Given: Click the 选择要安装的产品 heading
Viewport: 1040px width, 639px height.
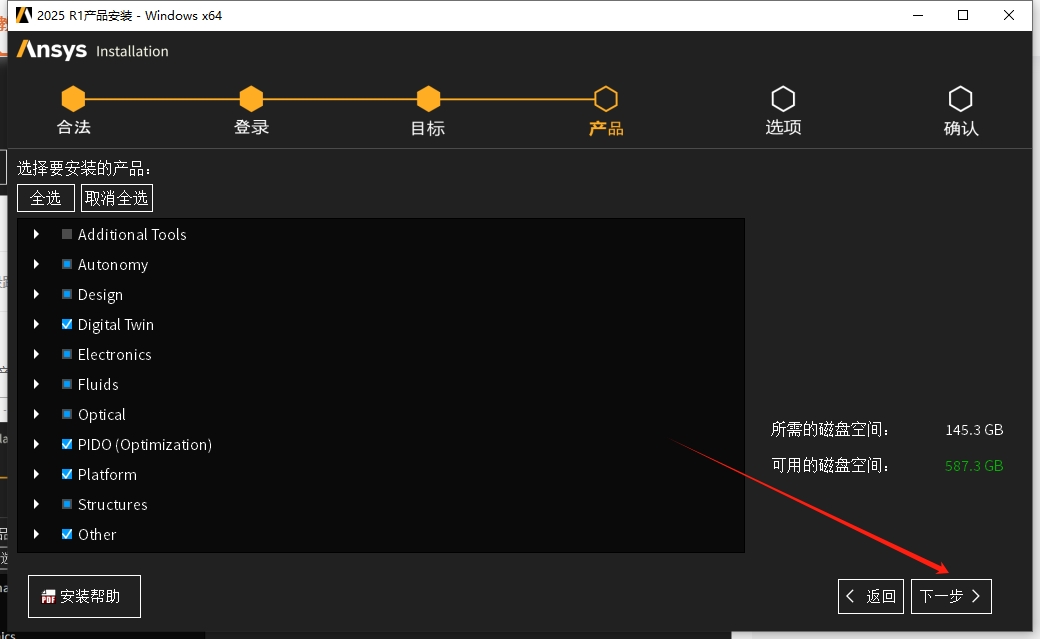Looking at the screenshot, I should point(84,169).
